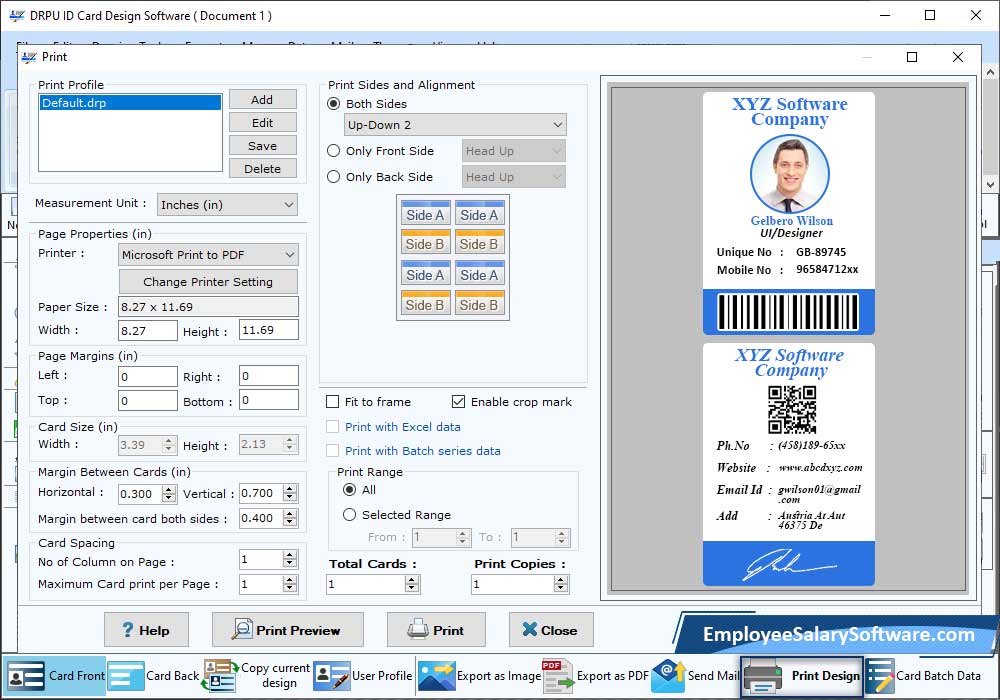Image resolution: width=1000 pixels, height=700 pixels.
Task: Select Print Design tool
Action: tap(802, 676)
